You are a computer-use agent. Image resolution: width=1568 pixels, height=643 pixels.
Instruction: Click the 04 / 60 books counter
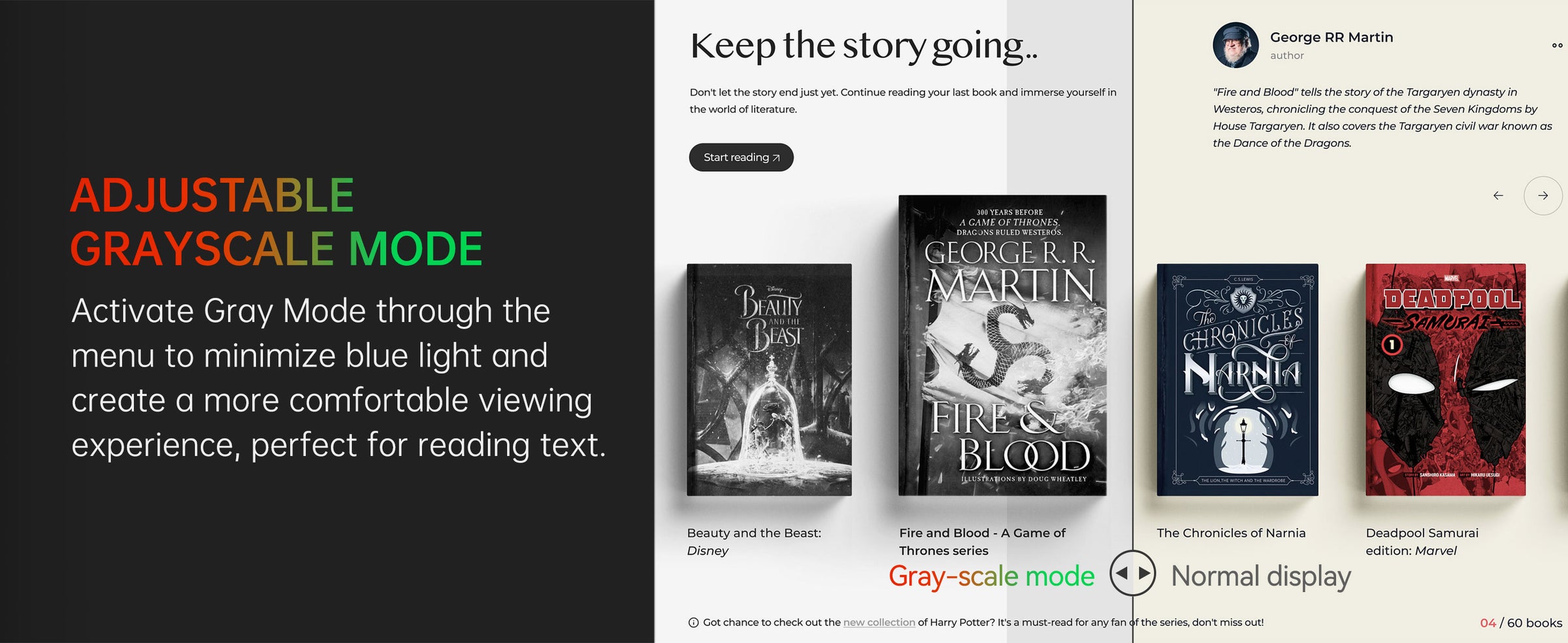[x=1521, y=623]
